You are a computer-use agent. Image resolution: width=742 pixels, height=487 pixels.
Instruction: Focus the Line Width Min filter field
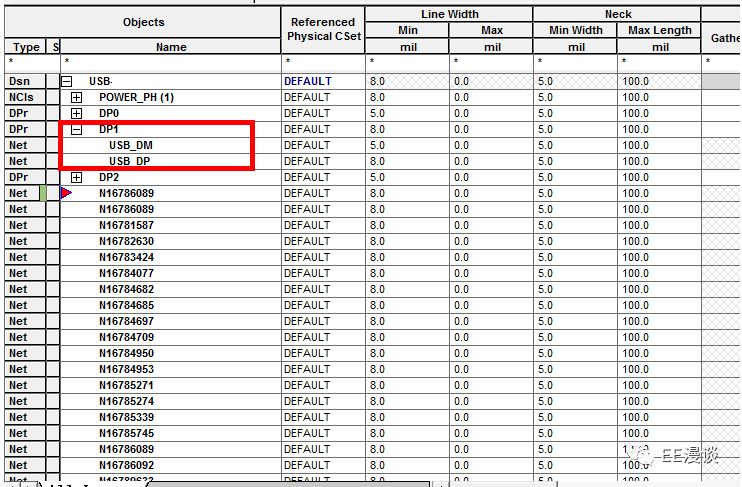pyautogui.click(x=407, y=63)
